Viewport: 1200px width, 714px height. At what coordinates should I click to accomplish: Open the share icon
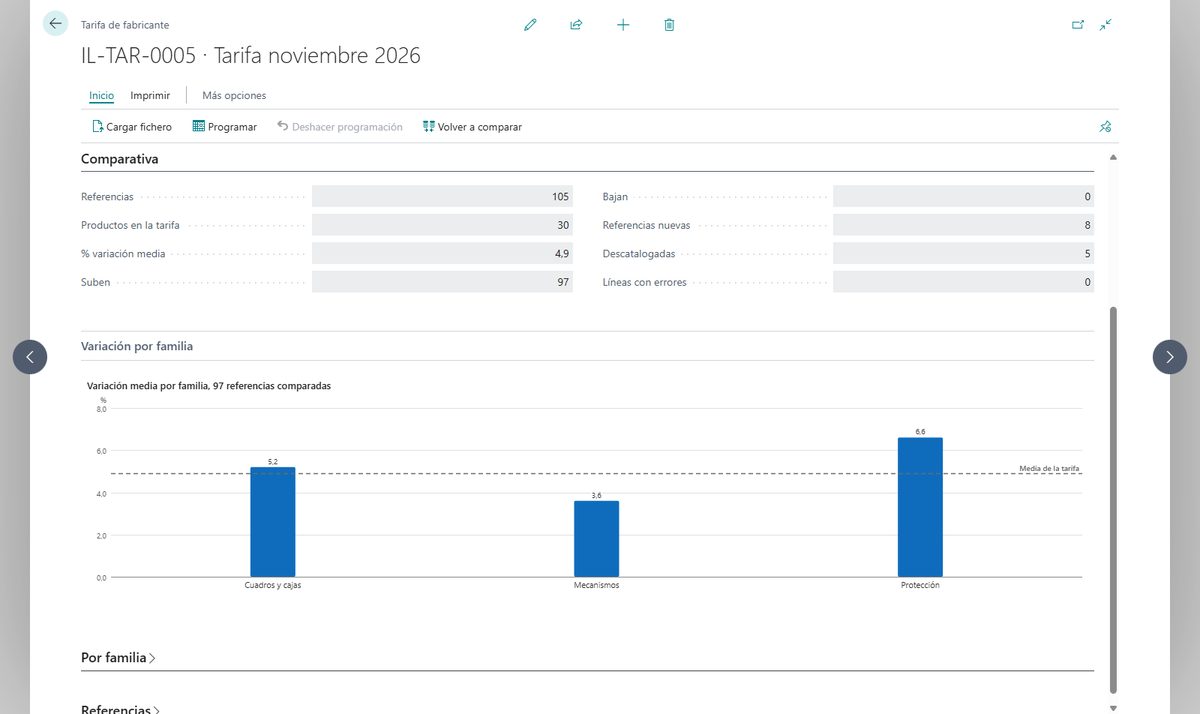576,25
